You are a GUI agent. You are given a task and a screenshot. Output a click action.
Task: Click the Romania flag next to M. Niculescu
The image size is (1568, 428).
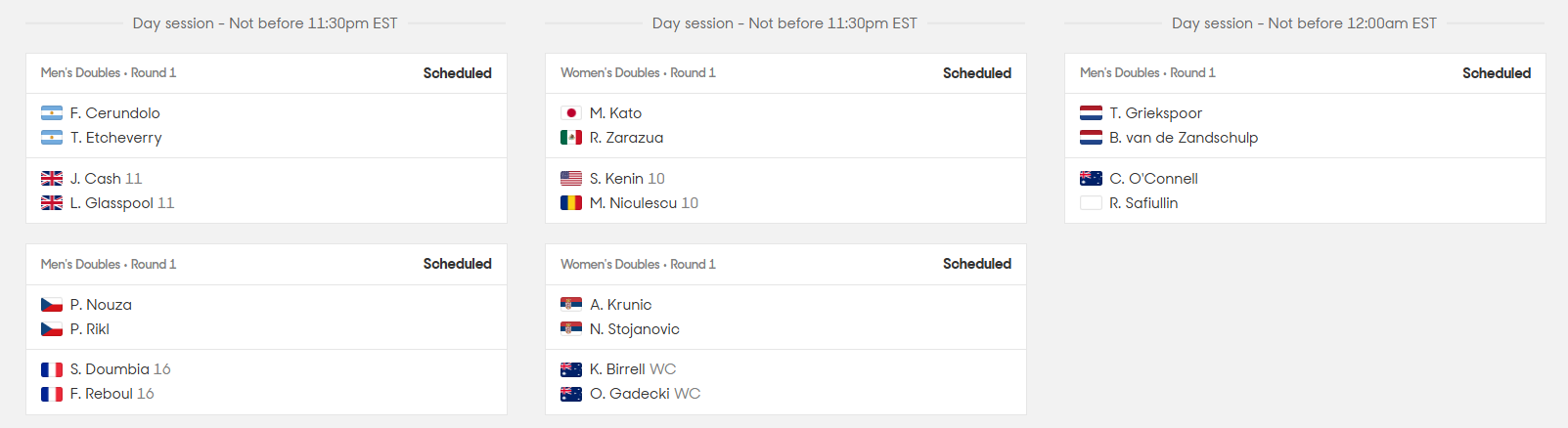(571, 203)
